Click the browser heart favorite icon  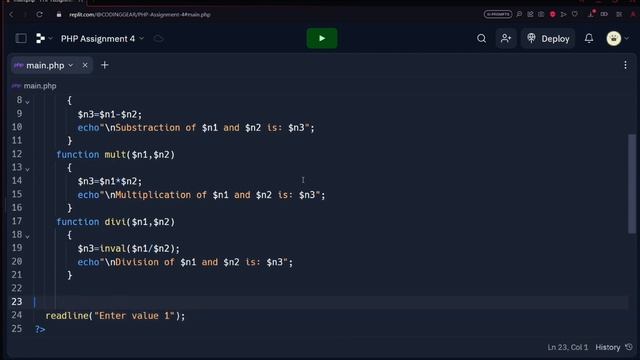[x=575, y=14]
